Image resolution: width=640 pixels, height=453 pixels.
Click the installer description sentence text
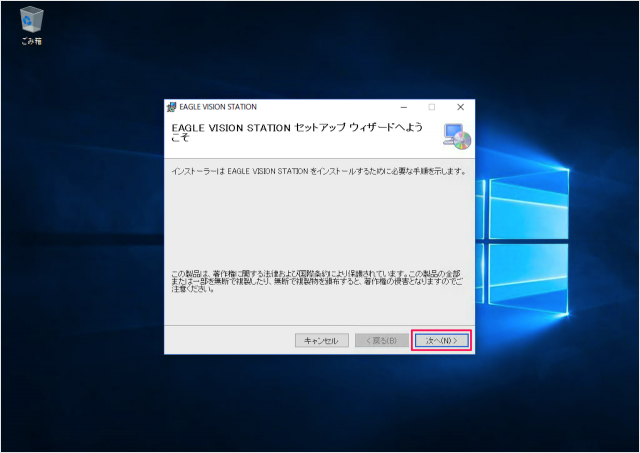click(x=319, y=171)
